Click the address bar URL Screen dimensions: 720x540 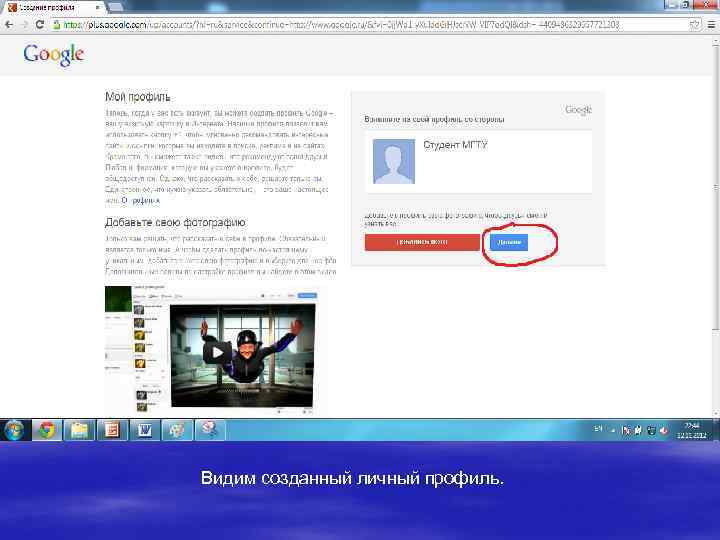pyautogui.click(x=340, y=25)
